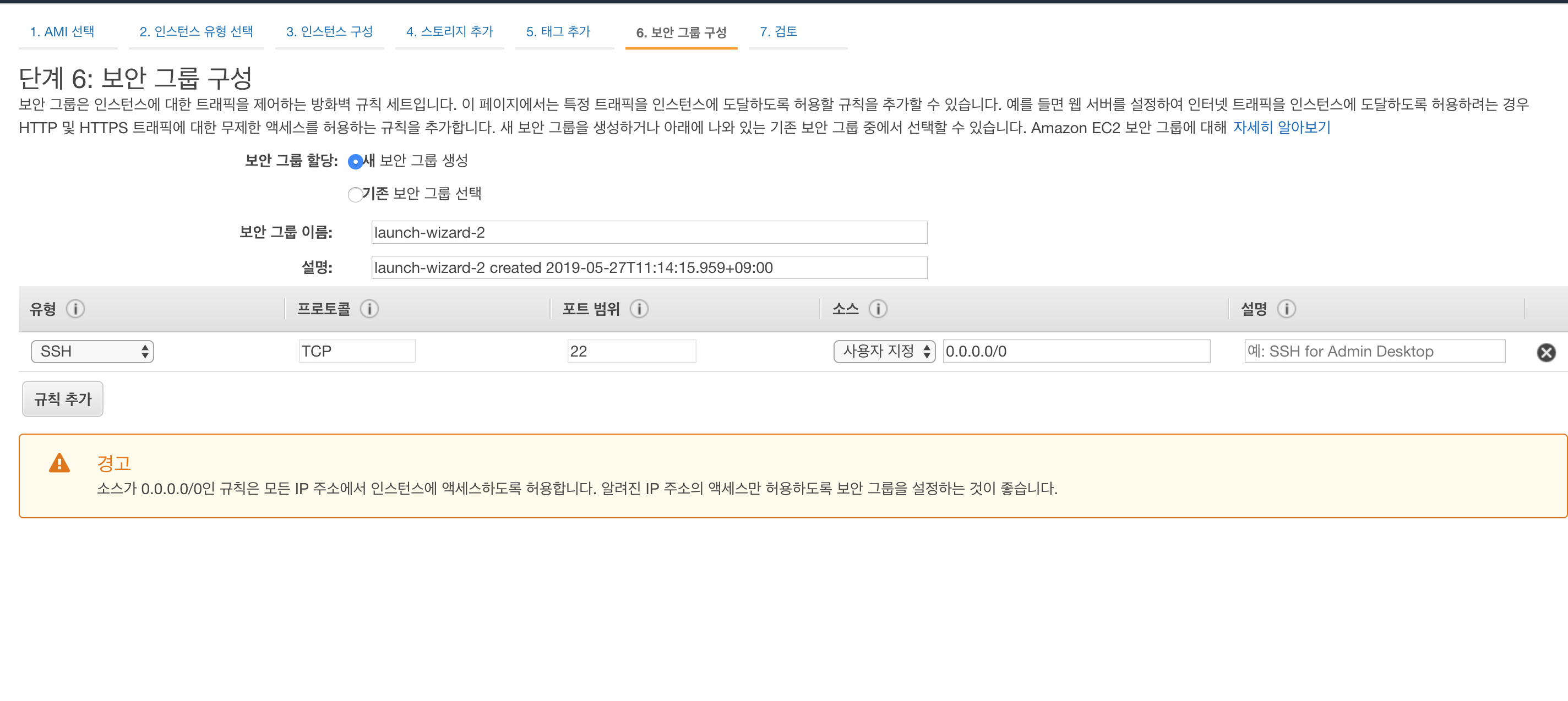The image size is (1568, 701).
Task: Open the 사용자 지정 source dropdown
Action: [x=884, y=351]
